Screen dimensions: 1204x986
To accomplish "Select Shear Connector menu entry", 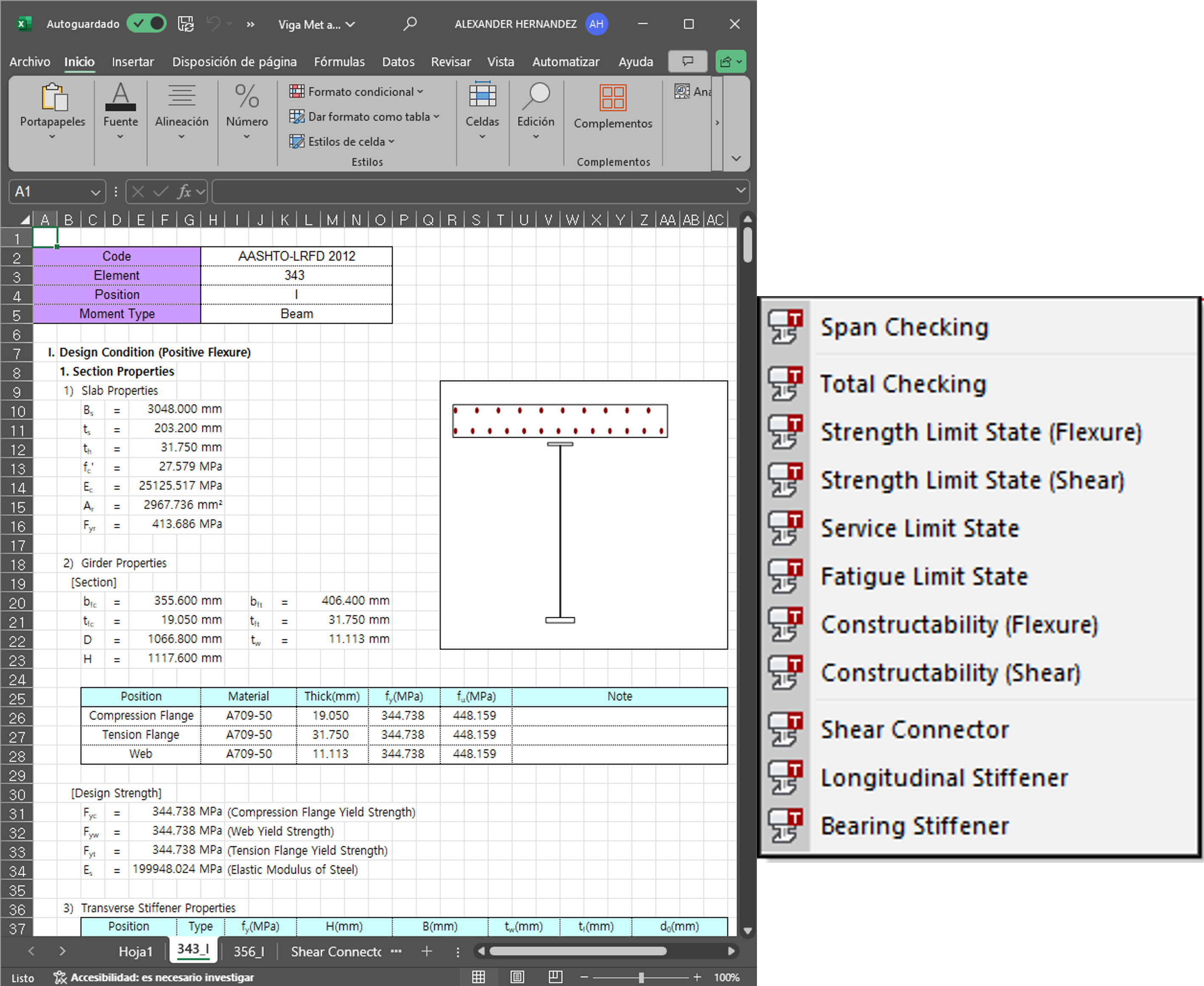I will point(979,729).
